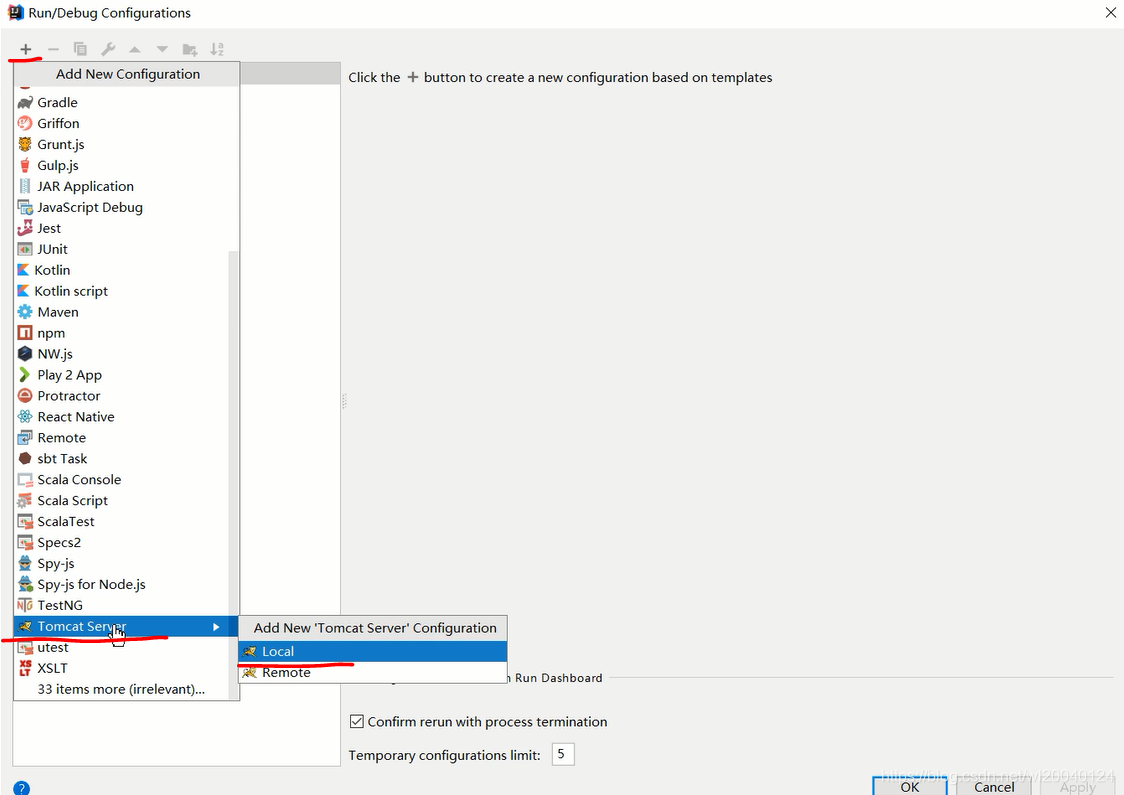
Task: Select the Kotlin logo icon
Action: point(23,270)
